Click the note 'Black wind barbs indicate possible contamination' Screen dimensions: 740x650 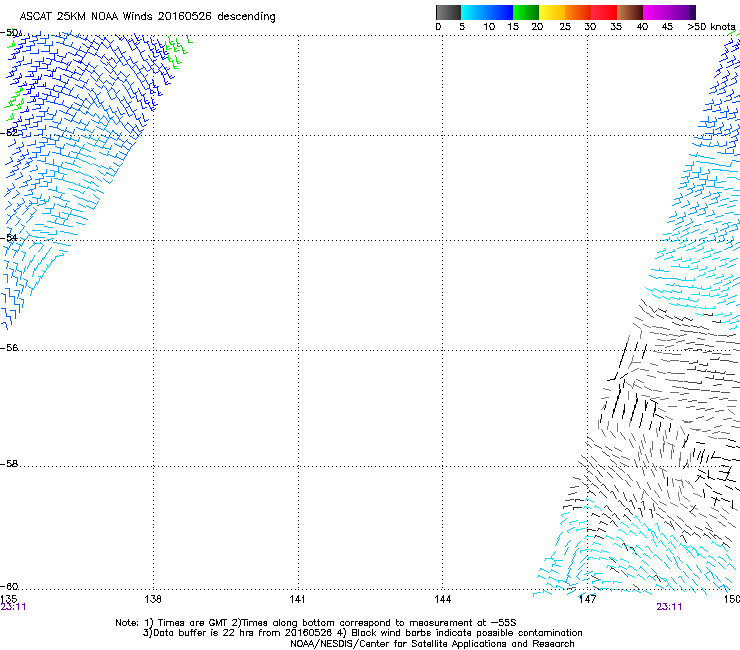467,633
